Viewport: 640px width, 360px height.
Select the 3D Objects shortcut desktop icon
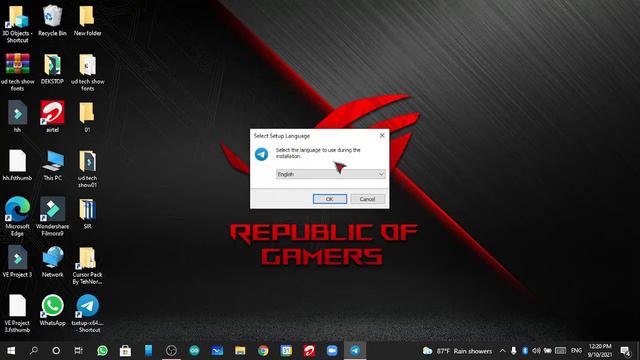pyautogui.click(x=17, y=24)
